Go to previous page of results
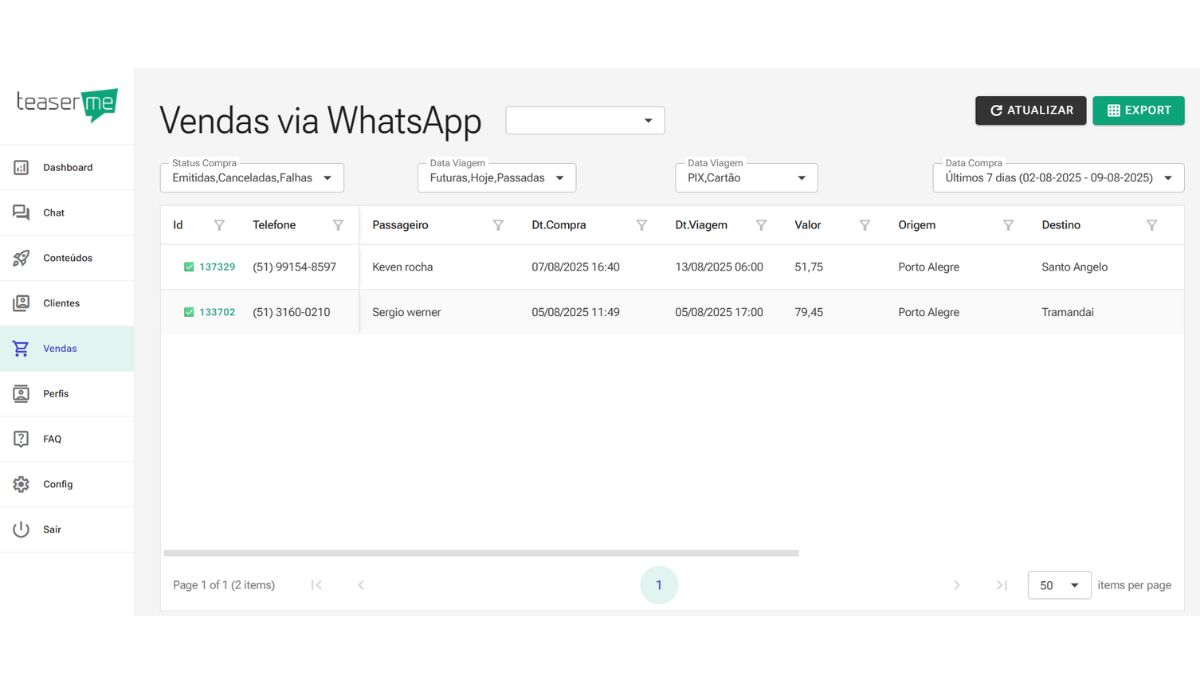 [x=361, y=585]
